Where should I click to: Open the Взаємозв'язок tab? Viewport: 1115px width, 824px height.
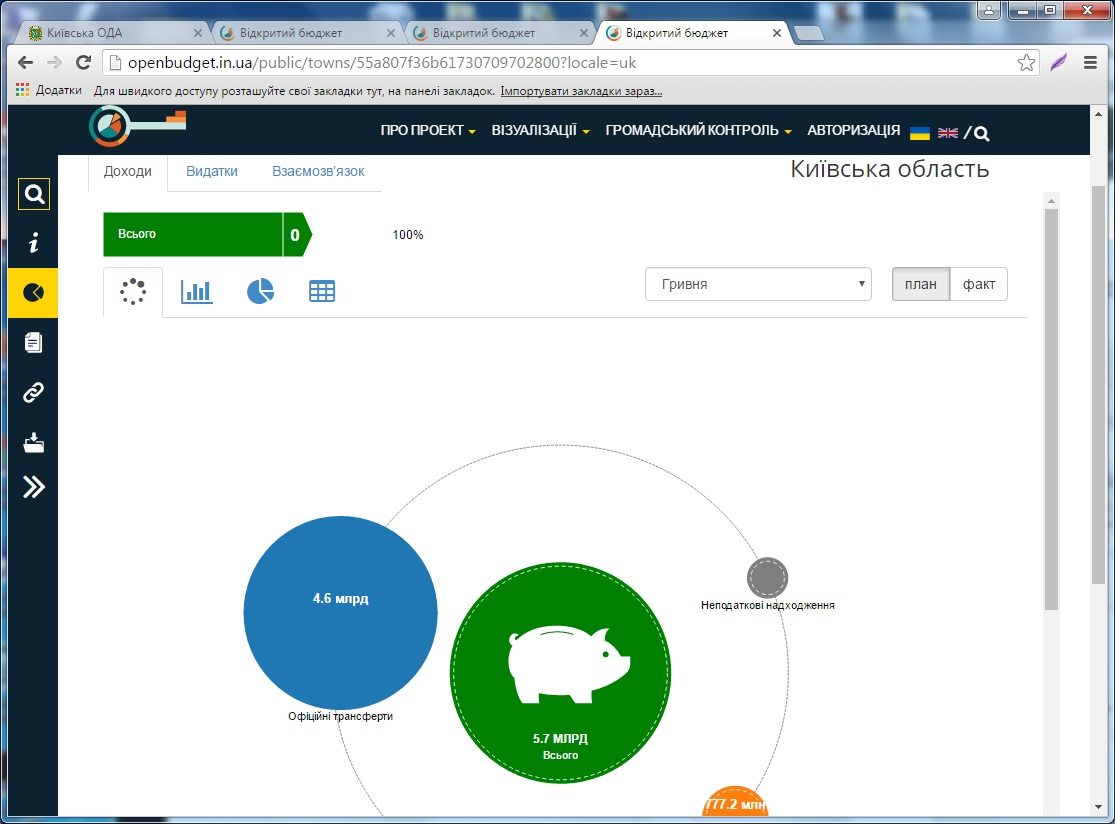pyautogui.click(x=318, y=171)
